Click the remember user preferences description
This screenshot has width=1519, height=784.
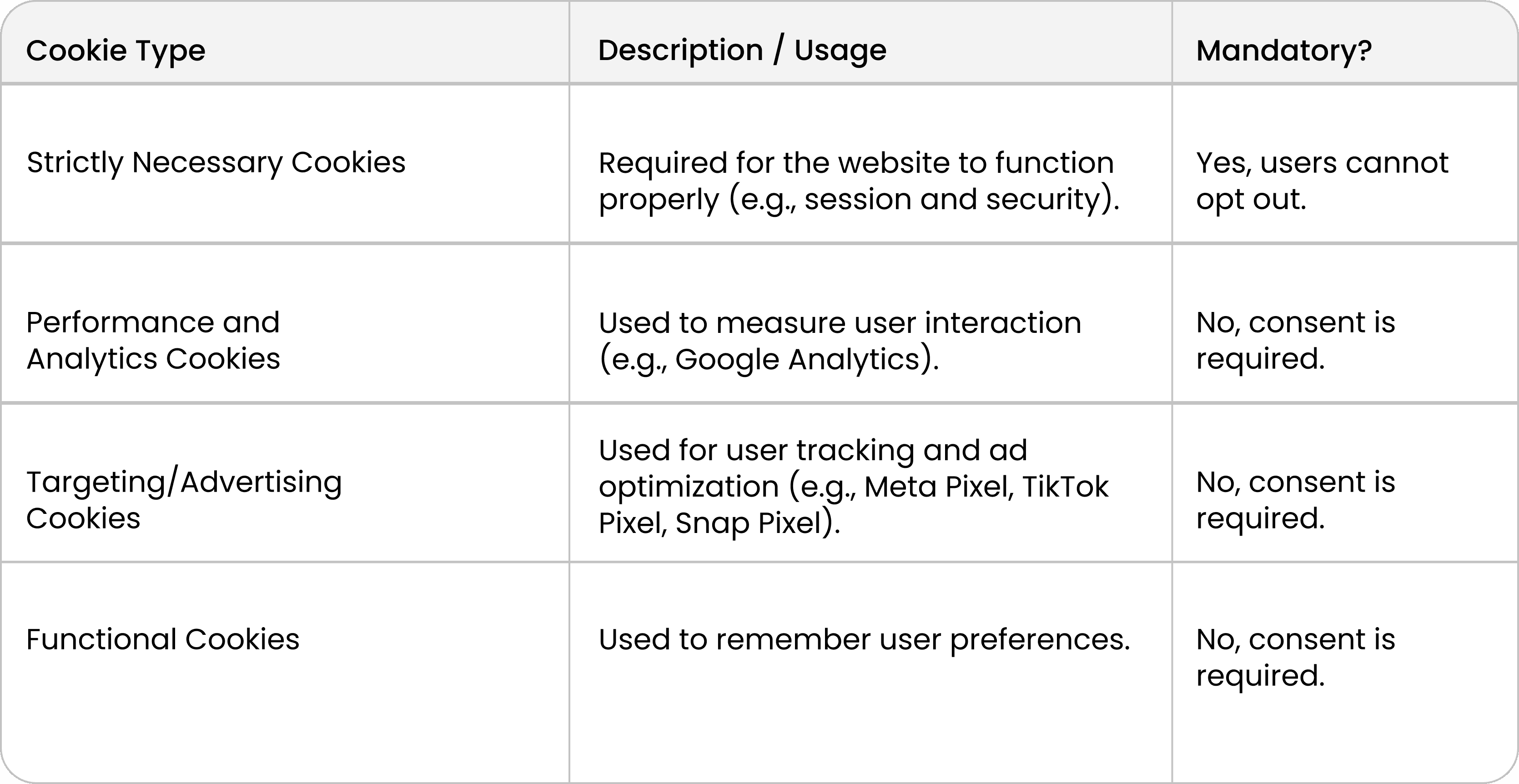[x=865, y=639]
